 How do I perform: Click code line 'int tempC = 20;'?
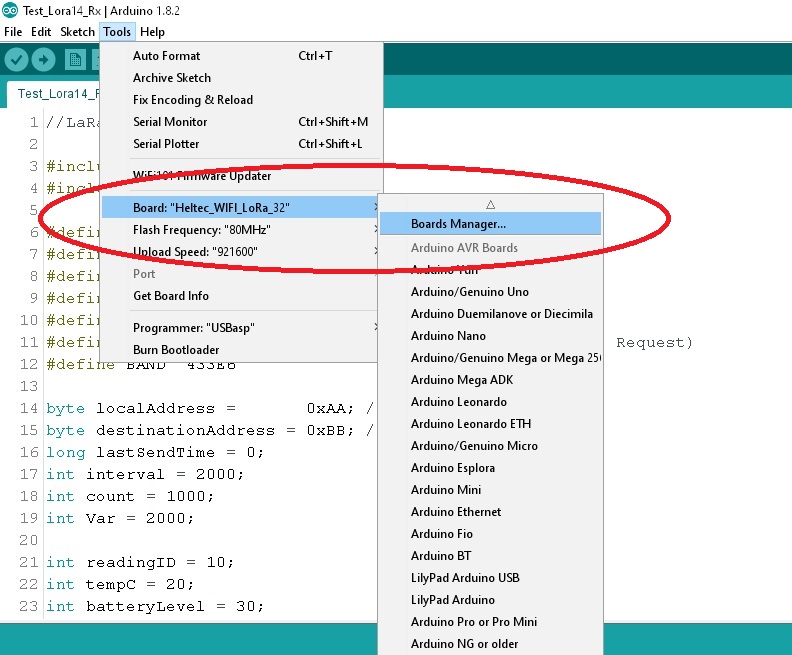pyautogui.click(x=120, y=584)
